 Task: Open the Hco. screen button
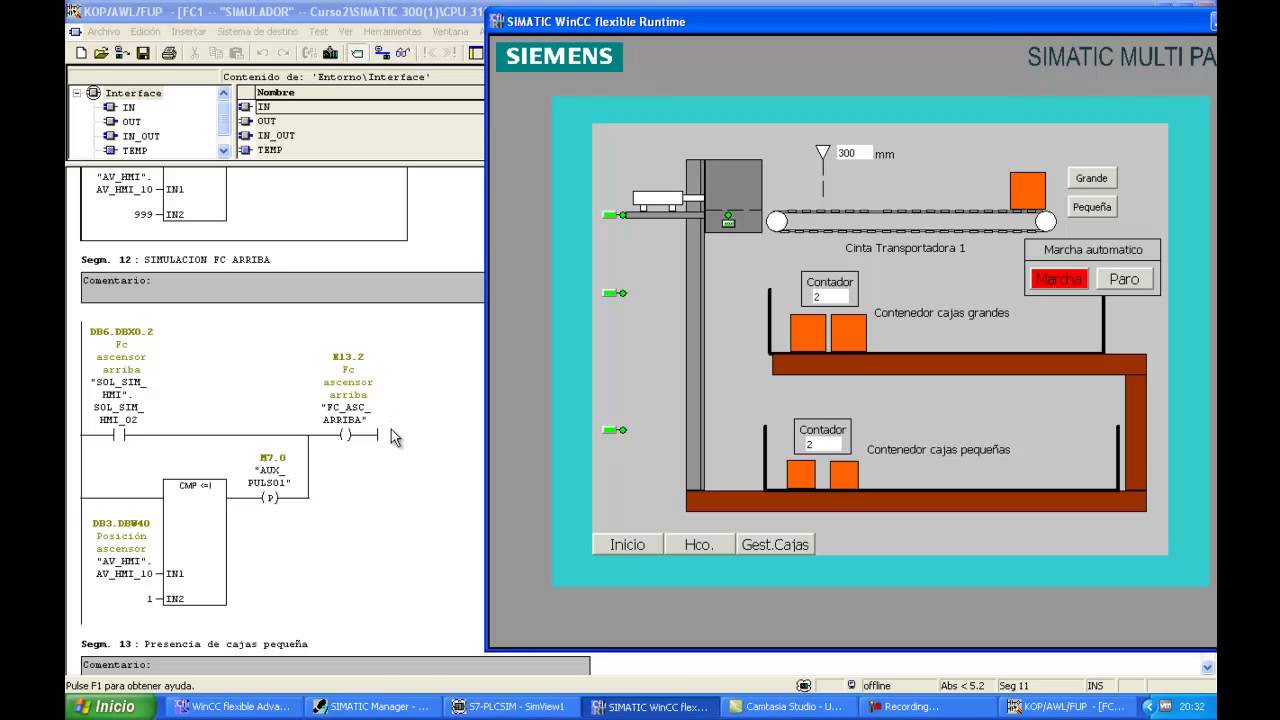pyautogui.click(x=699, y=544)
